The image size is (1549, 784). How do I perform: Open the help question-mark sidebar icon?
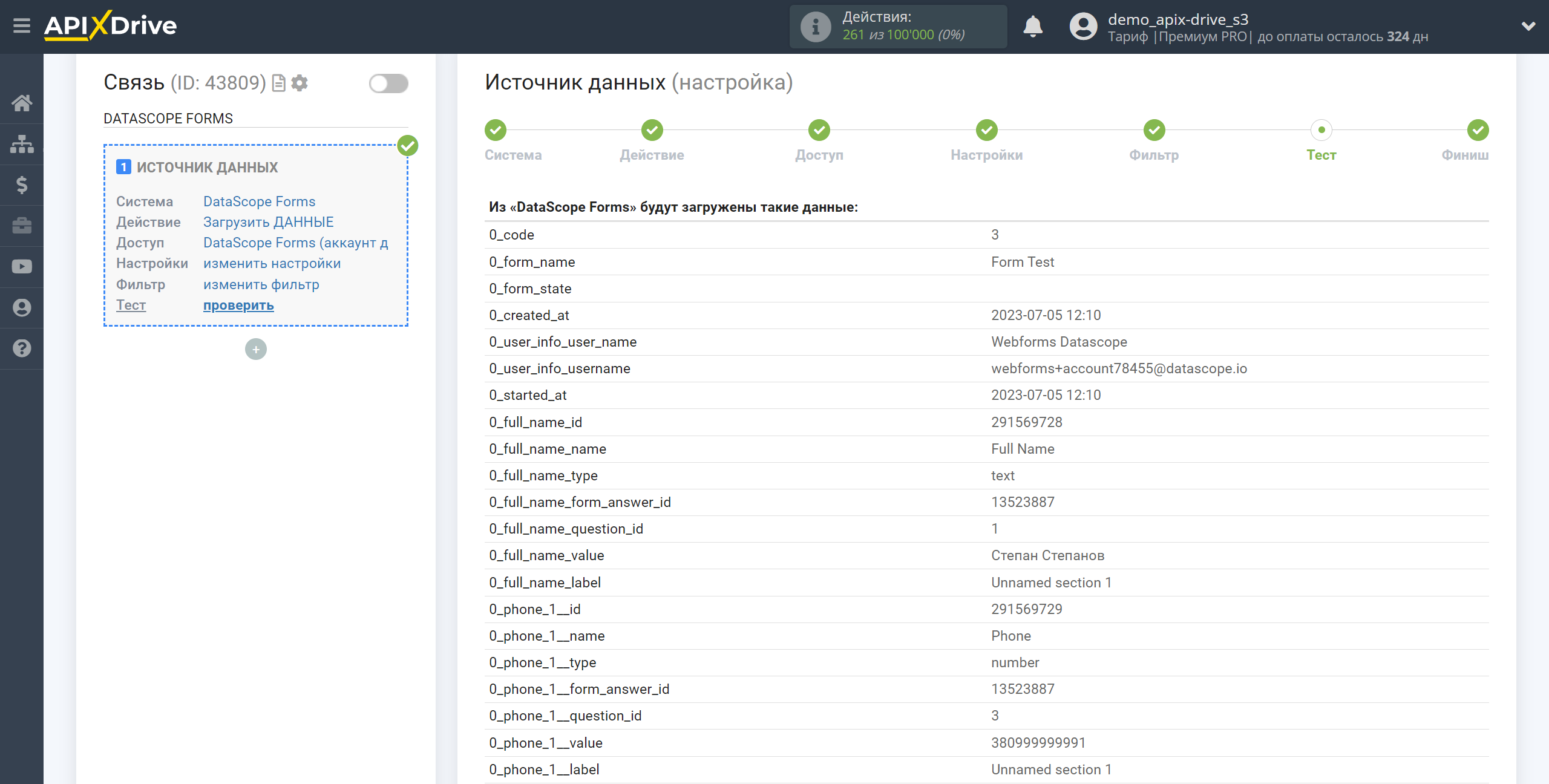[x=22, y=348]
